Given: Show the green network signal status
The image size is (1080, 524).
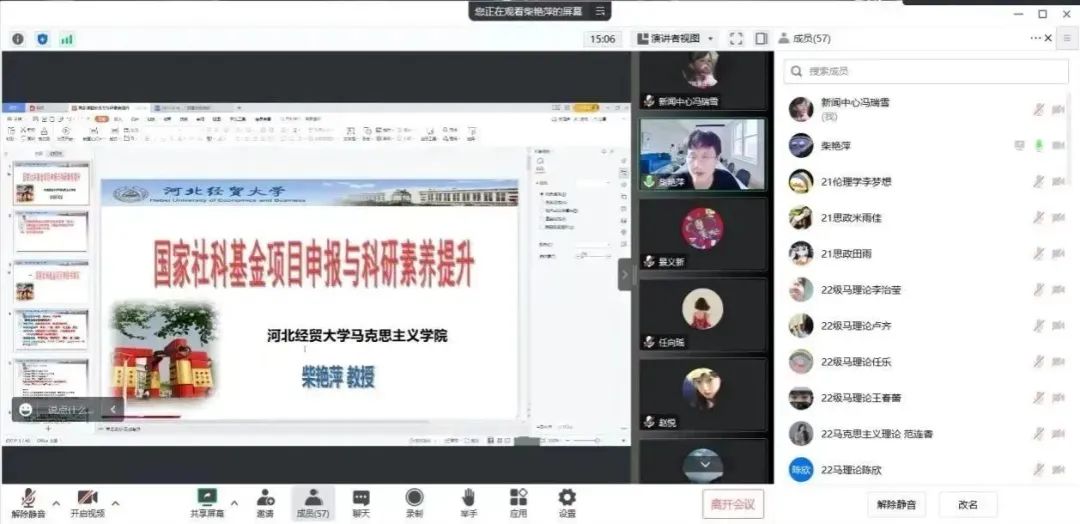Looking at the screenshot, I should (x=67, y=39).
